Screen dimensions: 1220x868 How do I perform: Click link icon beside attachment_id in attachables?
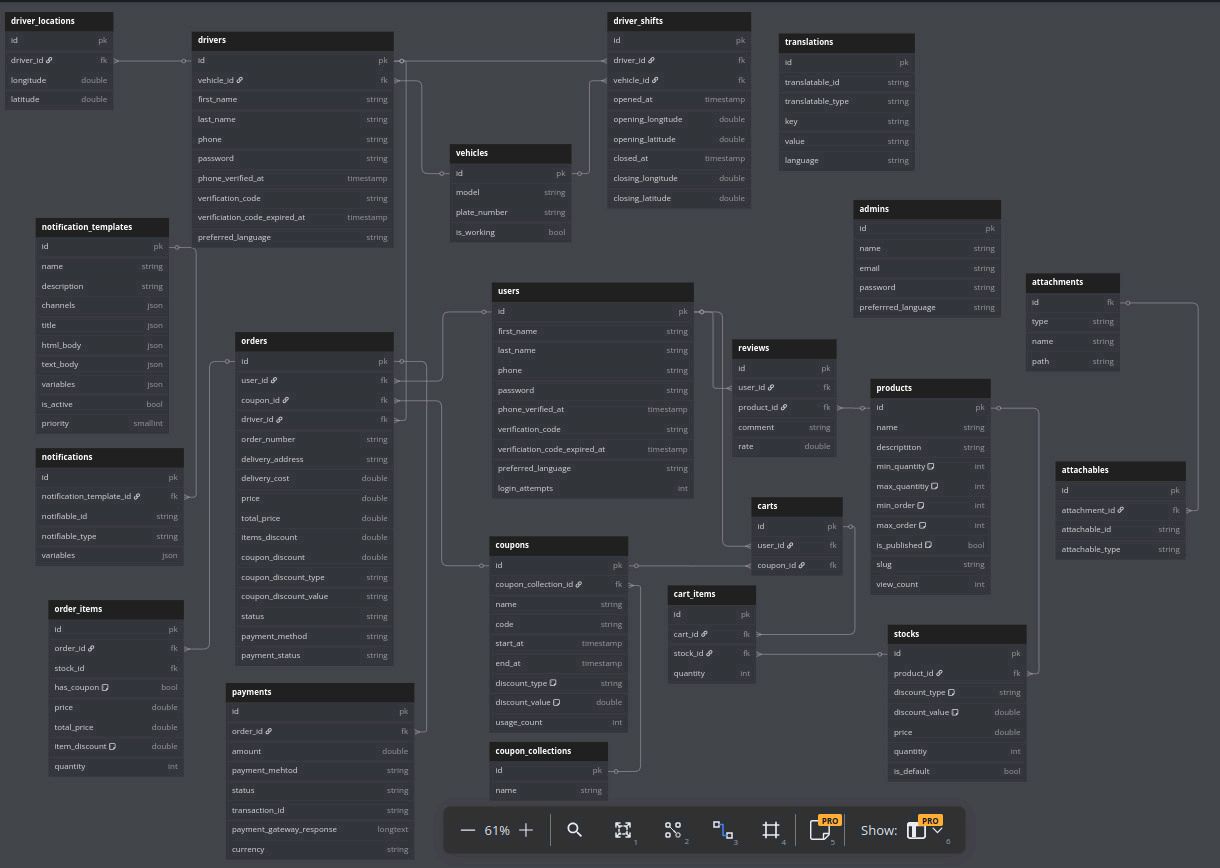click(x=1120, y=510)
